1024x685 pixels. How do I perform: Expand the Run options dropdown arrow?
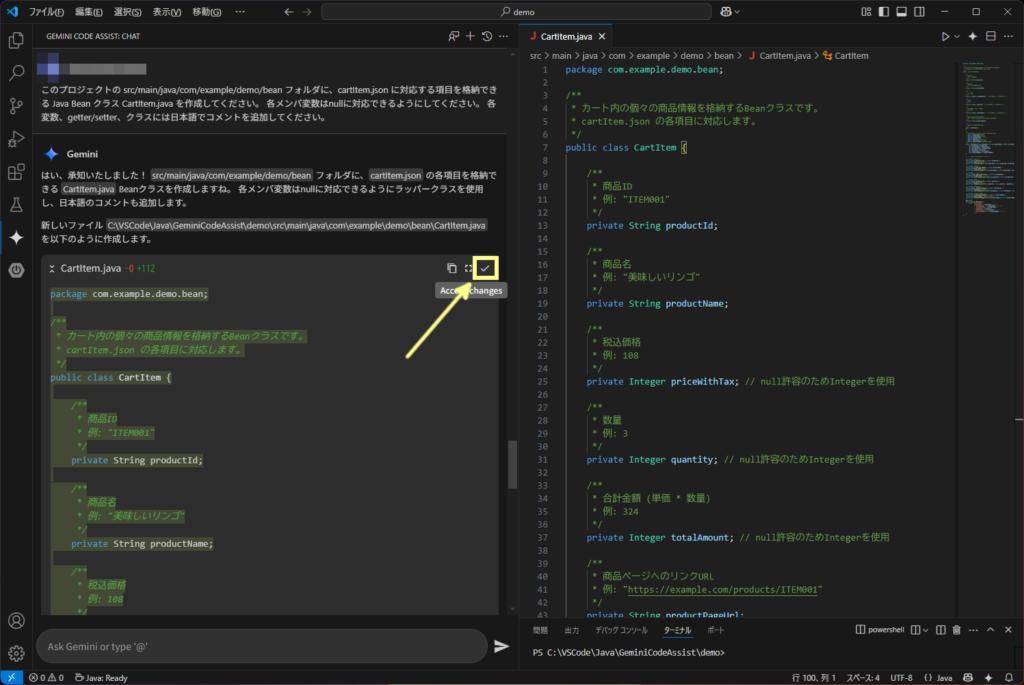[x=957, y=37]
